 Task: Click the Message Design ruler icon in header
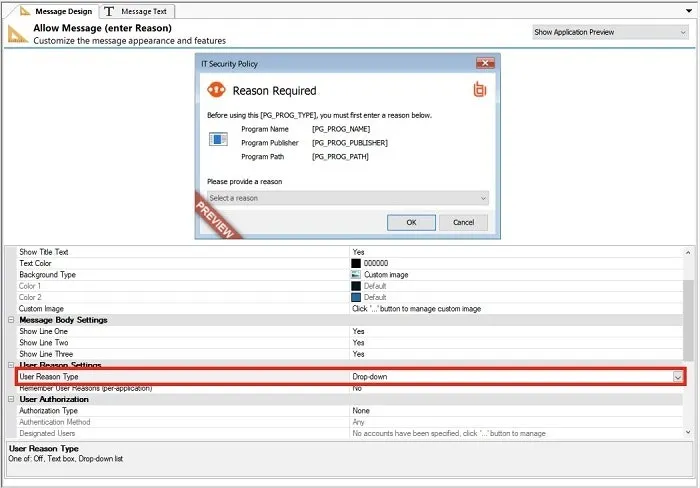click(17, 34)
